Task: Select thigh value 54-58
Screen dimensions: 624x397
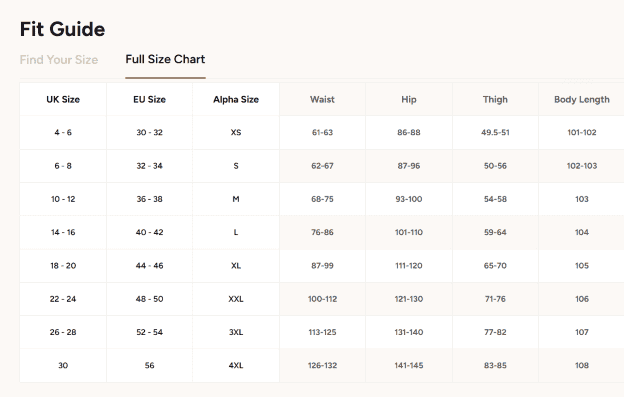Action: click(x=495, y=199)
